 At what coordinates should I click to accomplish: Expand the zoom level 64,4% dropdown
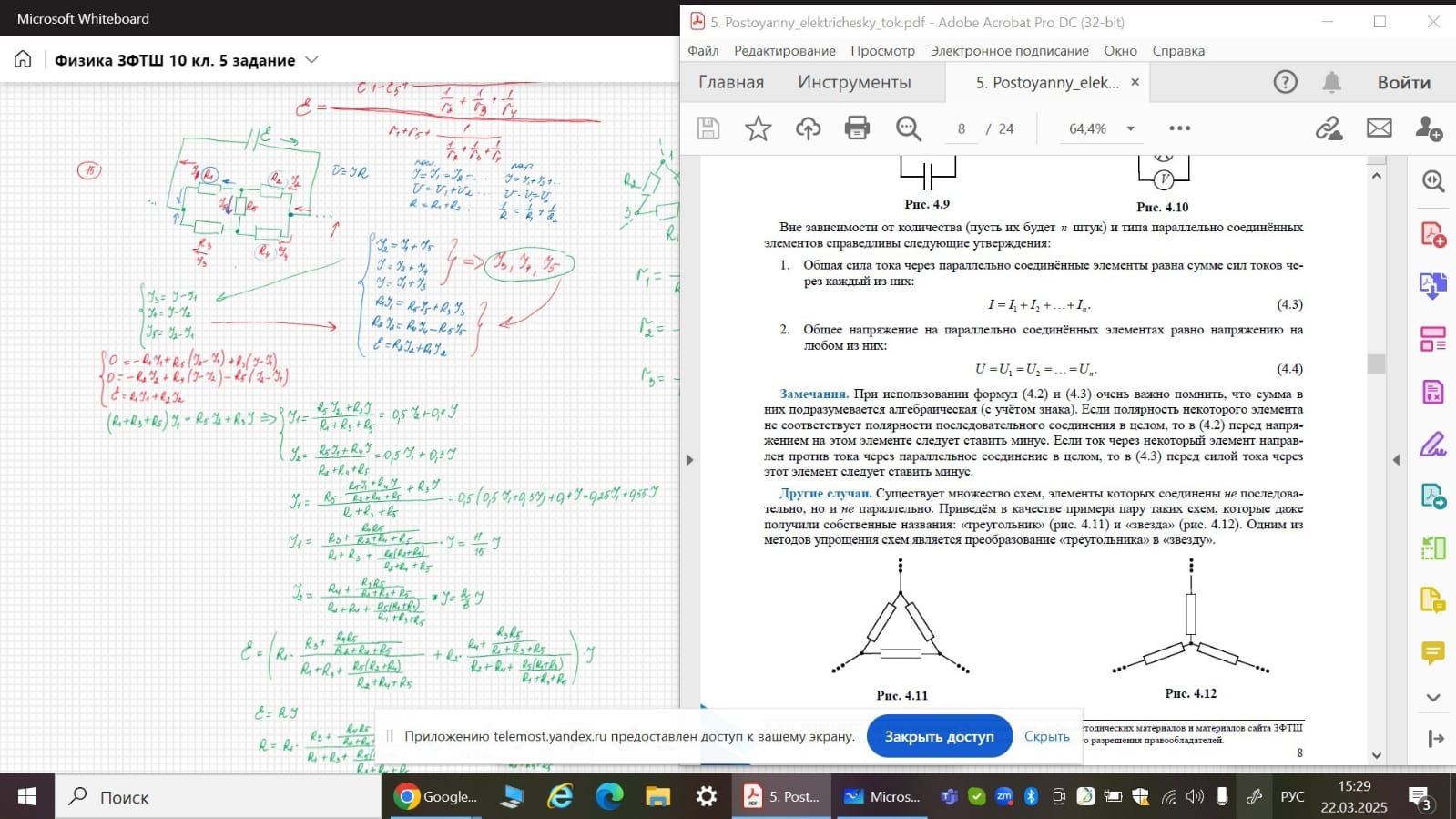point(1130,128)
